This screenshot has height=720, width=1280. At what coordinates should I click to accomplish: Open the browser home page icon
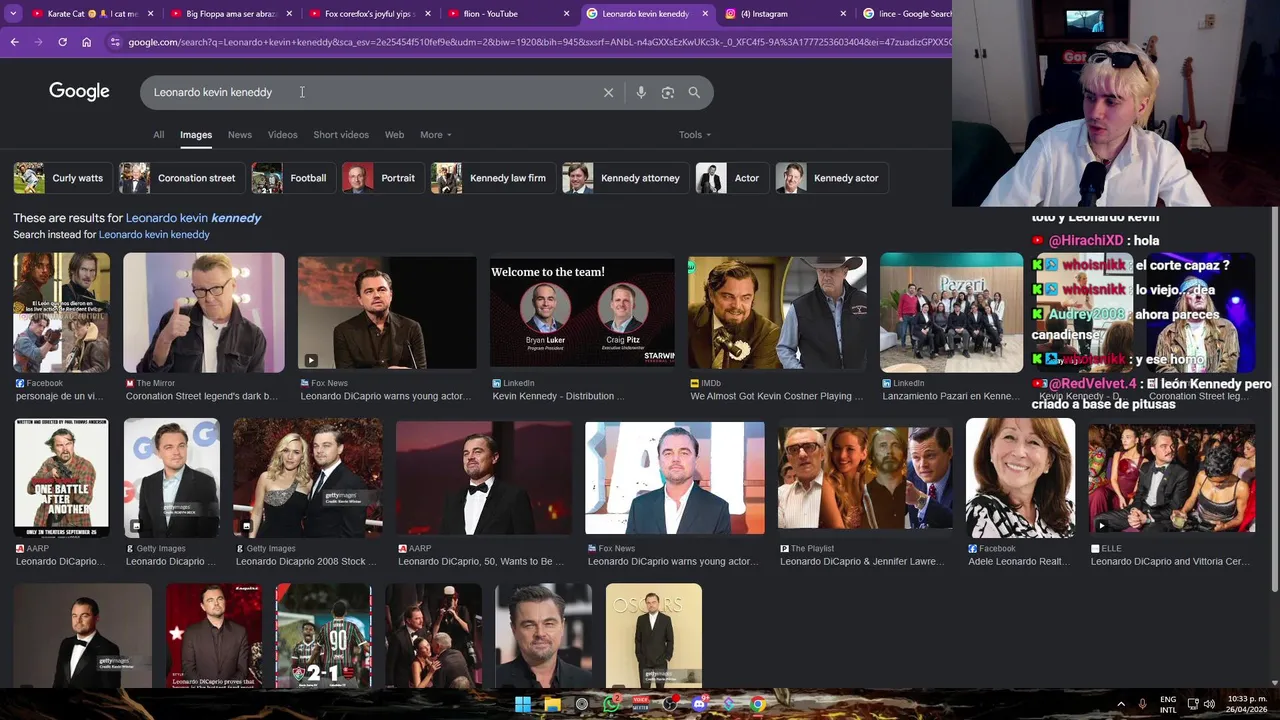tap(86, 42)
